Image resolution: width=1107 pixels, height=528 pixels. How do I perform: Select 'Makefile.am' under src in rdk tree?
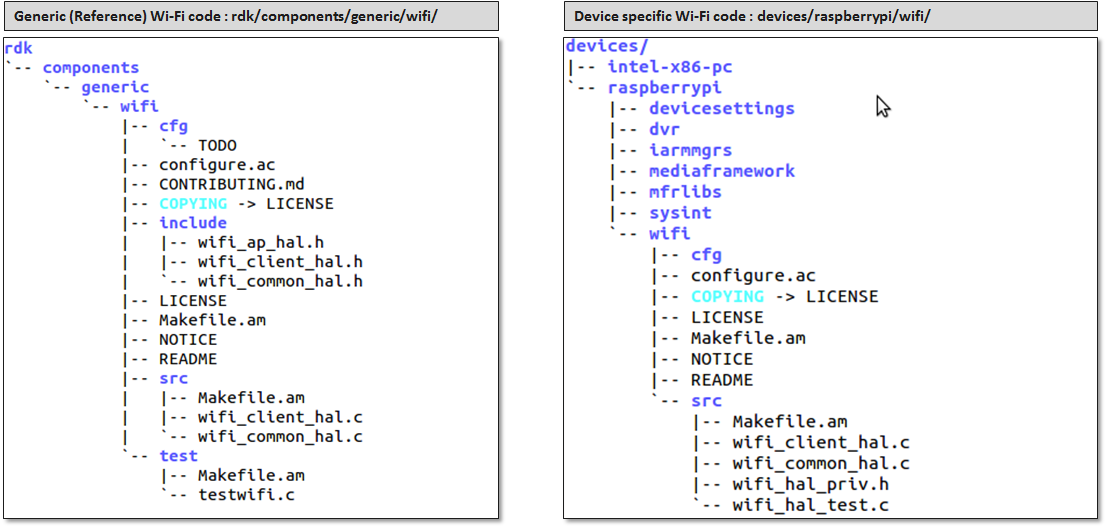coord(251,398)
